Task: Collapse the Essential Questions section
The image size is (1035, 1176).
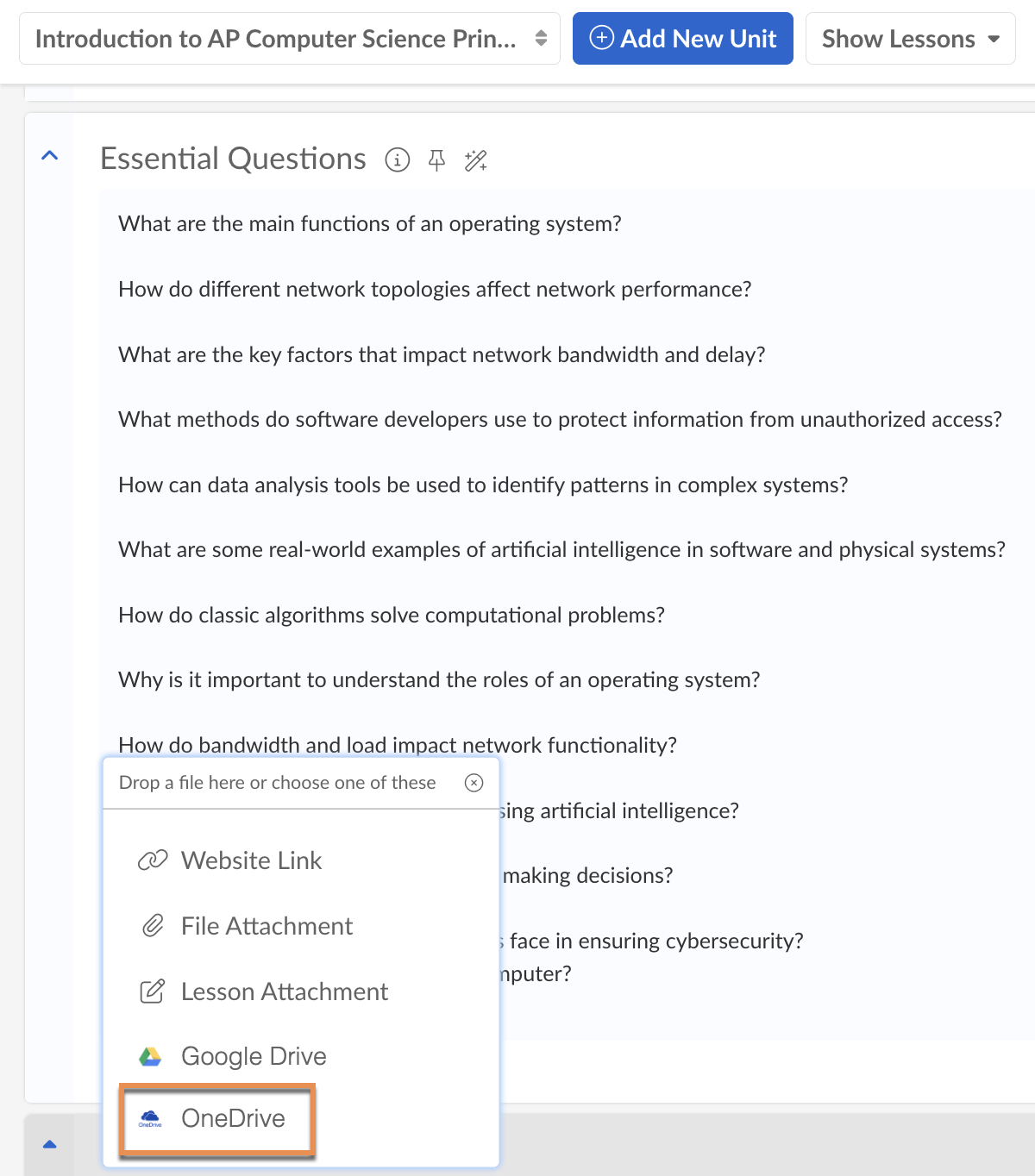Action: pos(50,156)
